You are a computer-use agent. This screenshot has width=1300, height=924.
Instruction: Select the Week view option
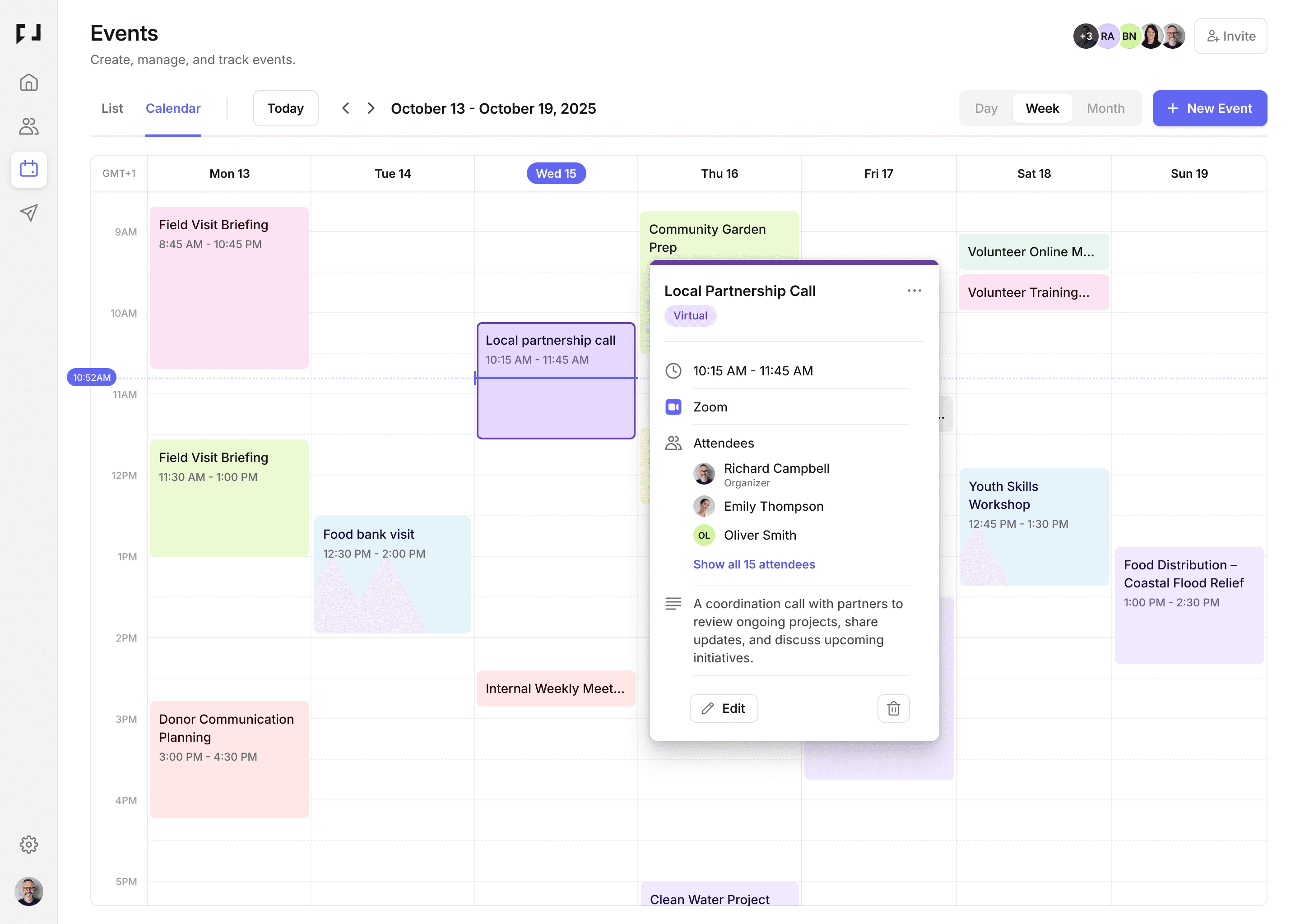pos(1042,108)
